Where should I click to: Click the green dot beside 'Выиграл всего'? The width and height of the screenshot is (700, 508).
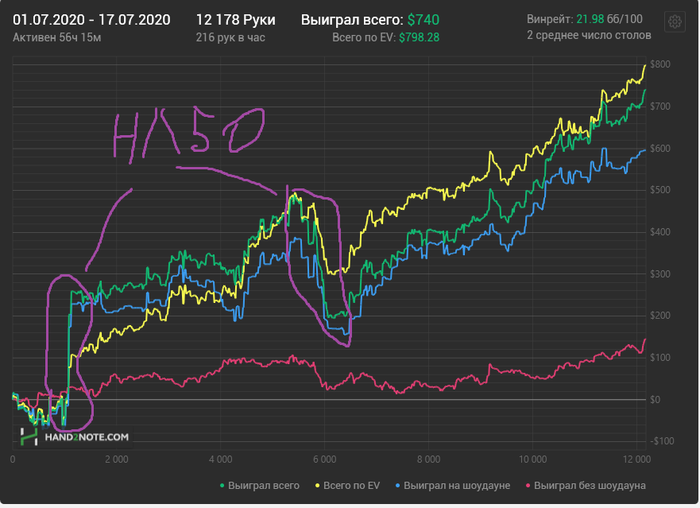point(222,486)
